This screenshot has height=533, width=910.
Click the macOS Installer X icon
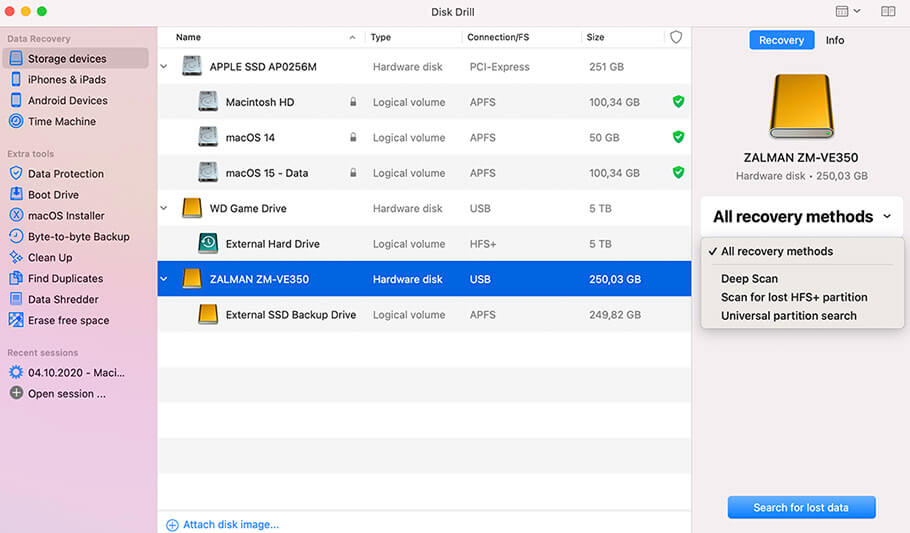point(16,215)
